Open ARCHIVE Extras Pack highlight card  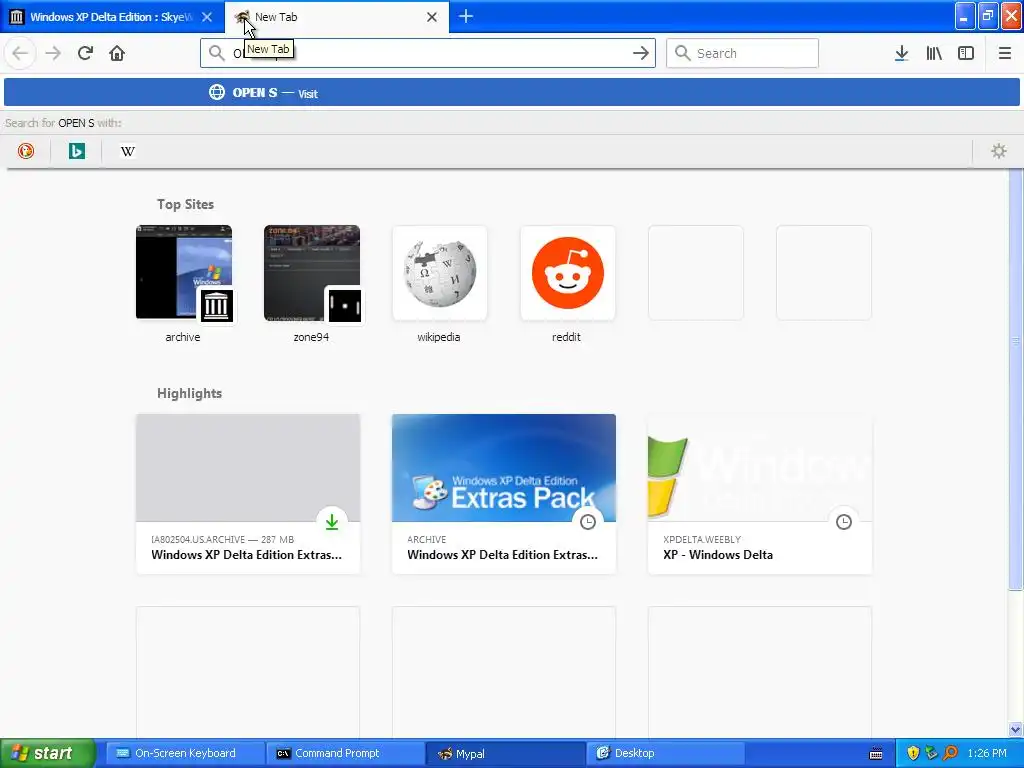click(504, 494)
